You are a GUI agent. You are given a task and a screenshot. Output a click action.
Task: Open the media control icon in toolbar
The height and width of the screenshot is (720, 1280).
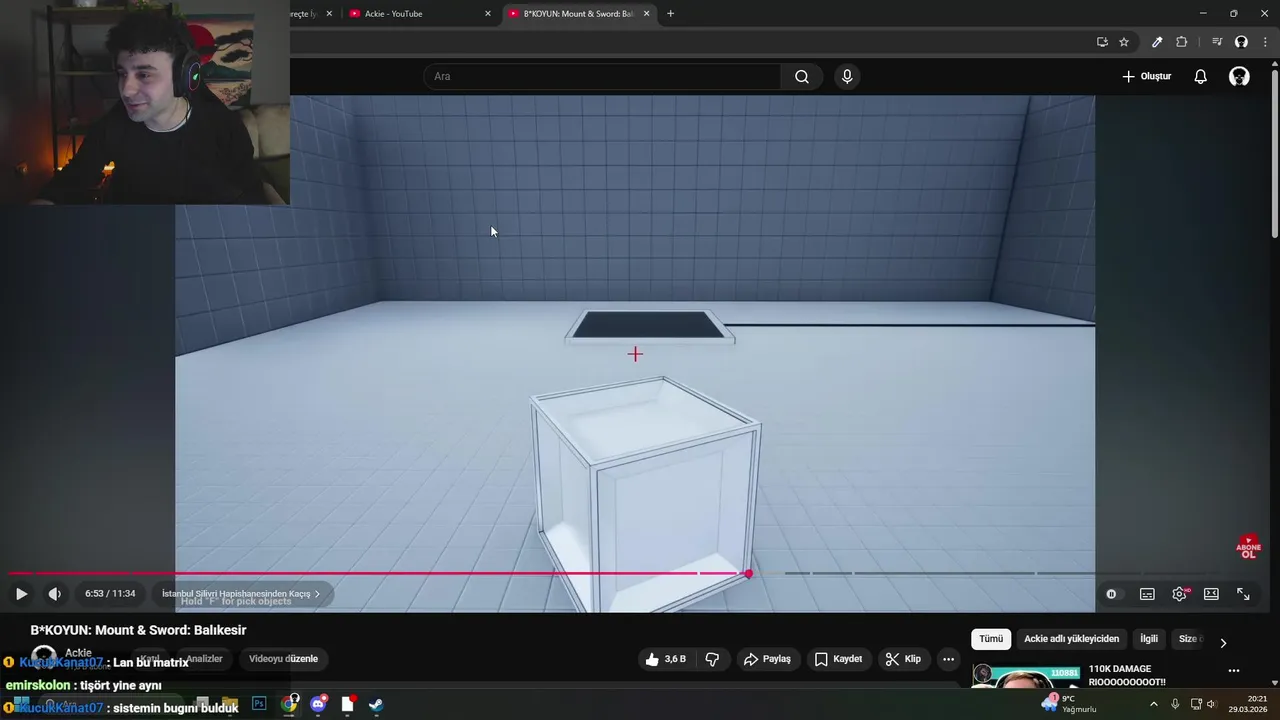tap(1217, 42)
